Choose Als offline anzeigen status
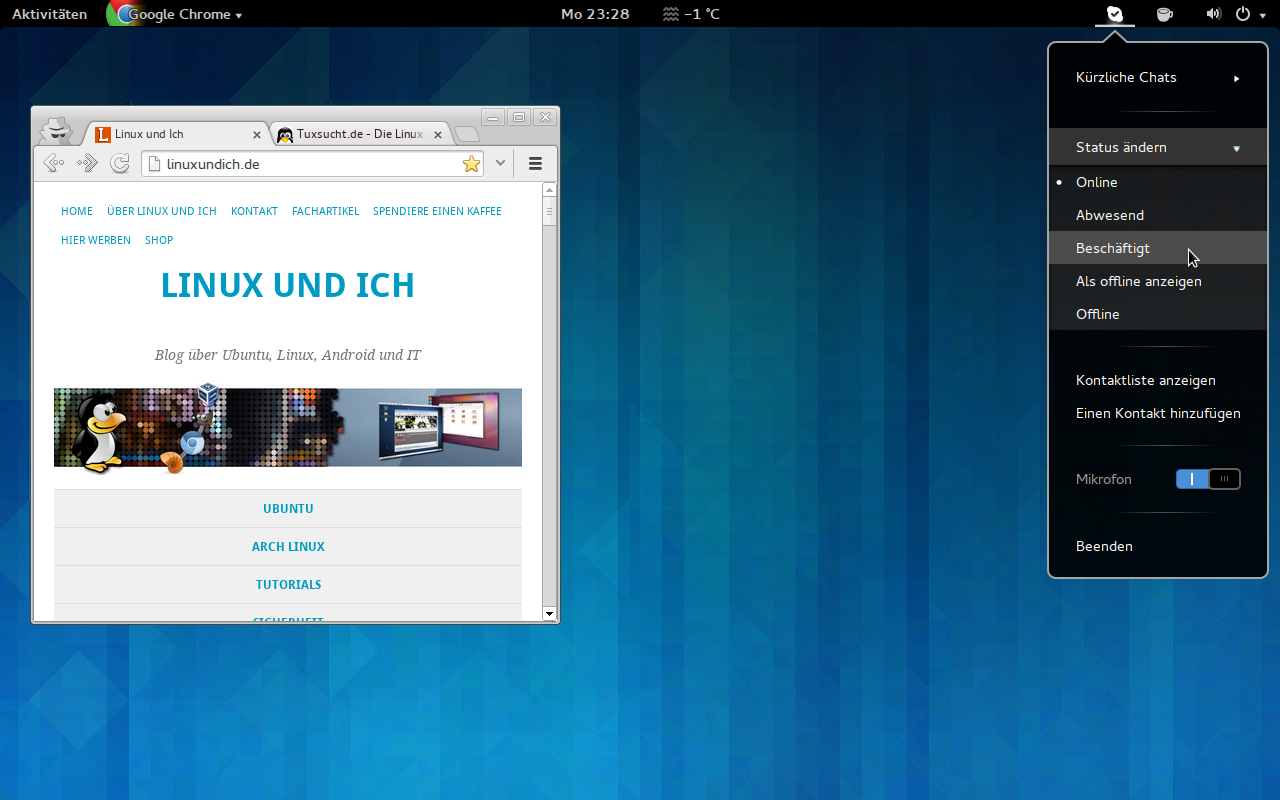This screenshot has height=800, width=1280. click(x=1158, y=281)
